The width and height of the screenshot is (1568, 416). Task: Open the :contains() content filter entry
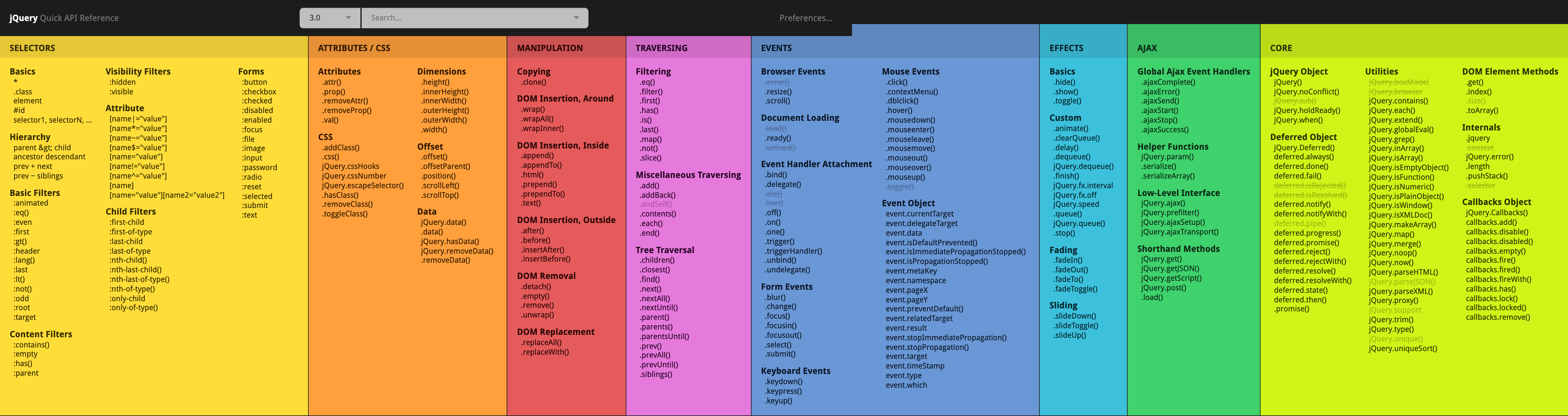[31, 345]
